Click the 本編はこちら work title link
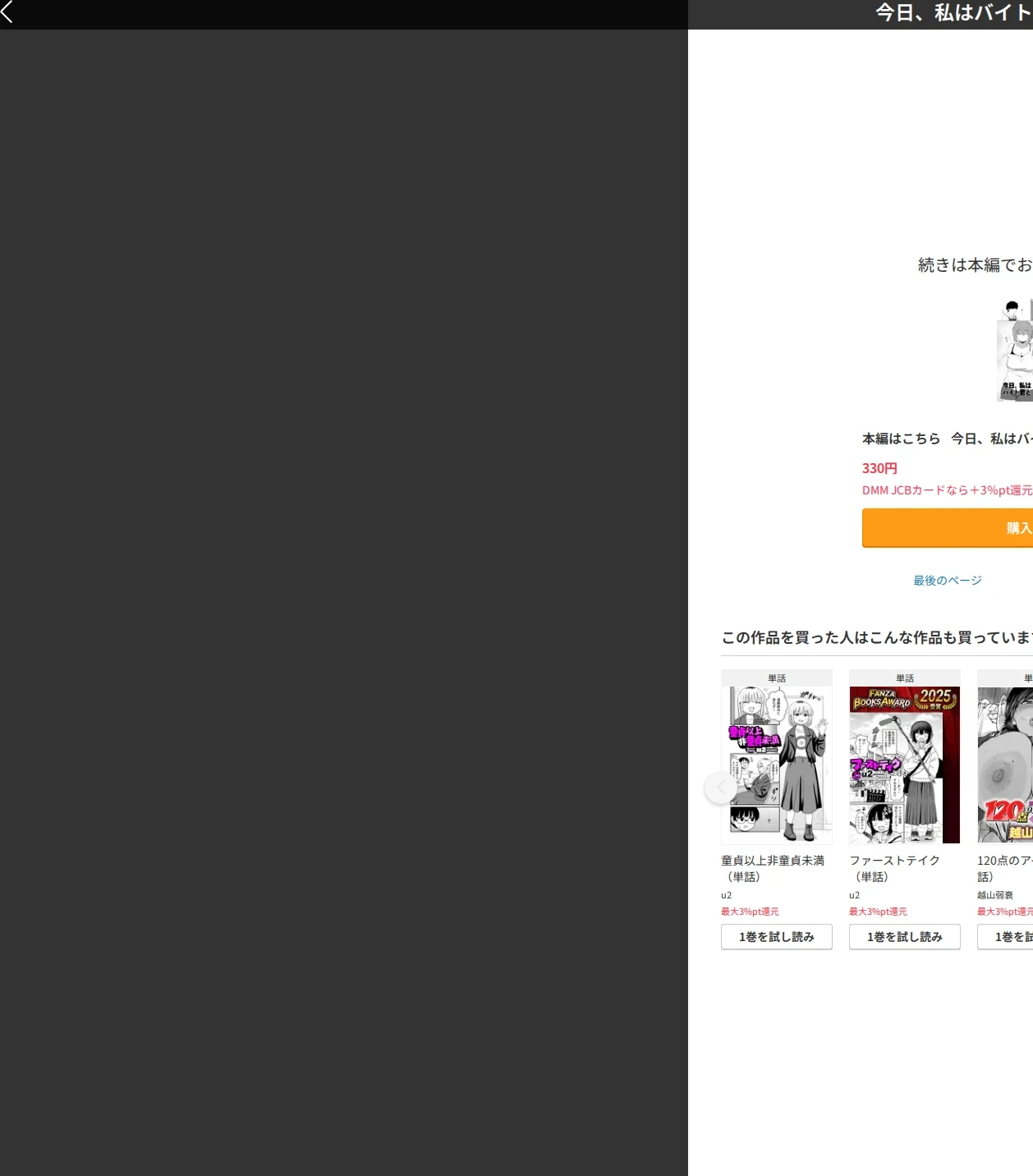Viewport: 1033px width, 1176px height. click(991, 439)
